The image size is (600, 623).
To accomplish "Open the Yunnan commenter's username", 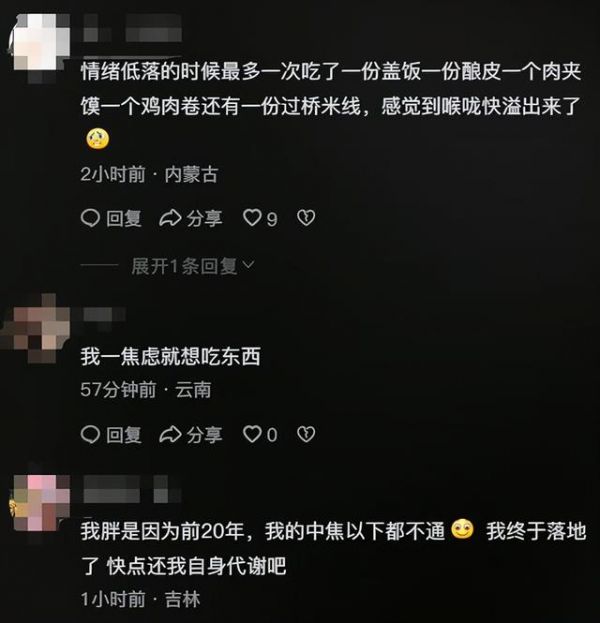I will coord(104,317).
